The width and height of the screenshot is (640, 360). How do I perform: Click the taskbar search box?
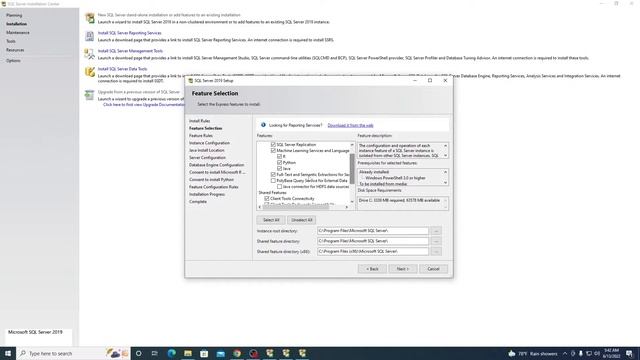point(73,353)
